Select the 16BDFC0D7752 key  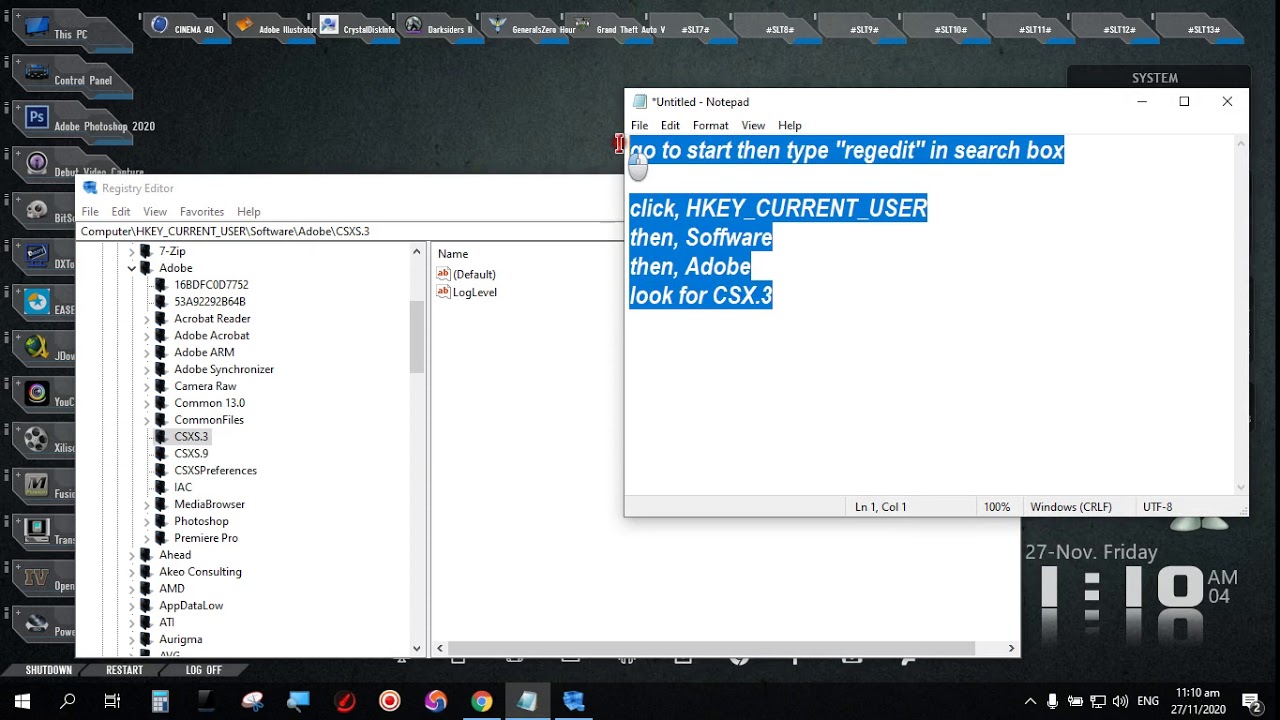pyautogui.click(x=211, y=285)
